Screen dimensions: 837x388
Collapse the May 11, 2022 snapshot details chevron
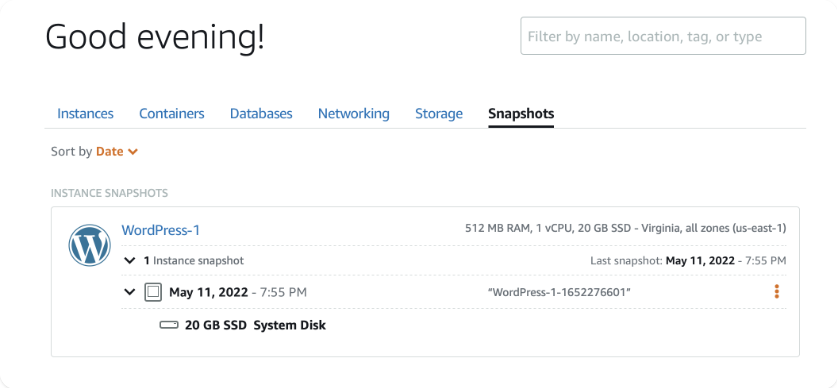(x=129, y=292)
